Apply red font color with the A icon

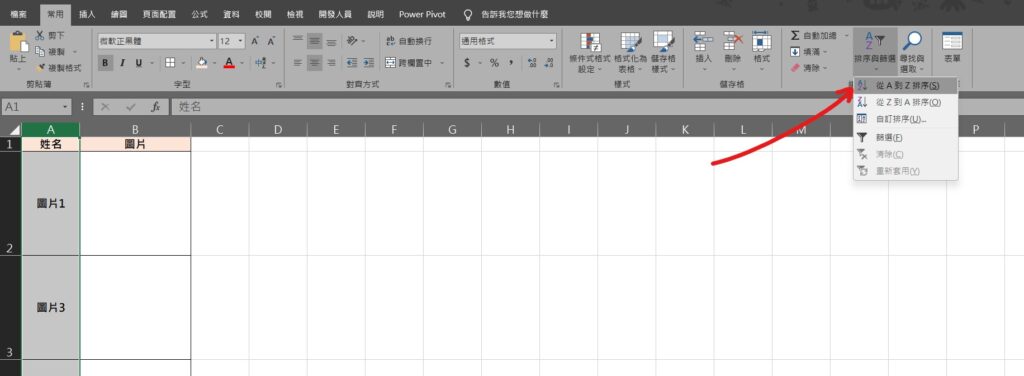tap(229, 63)
